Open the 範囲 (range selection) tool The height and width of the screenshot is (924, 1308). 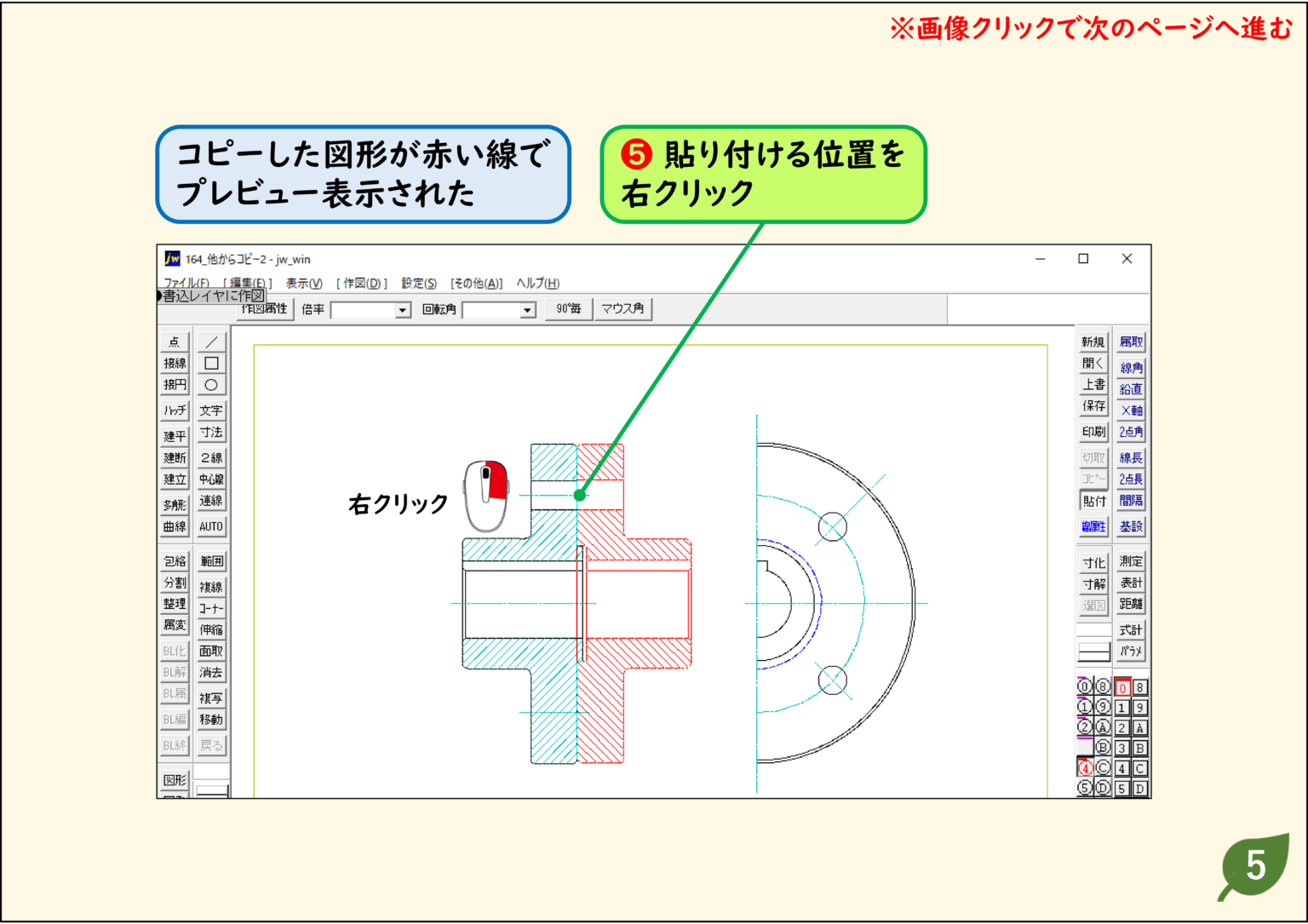(210, 560)
